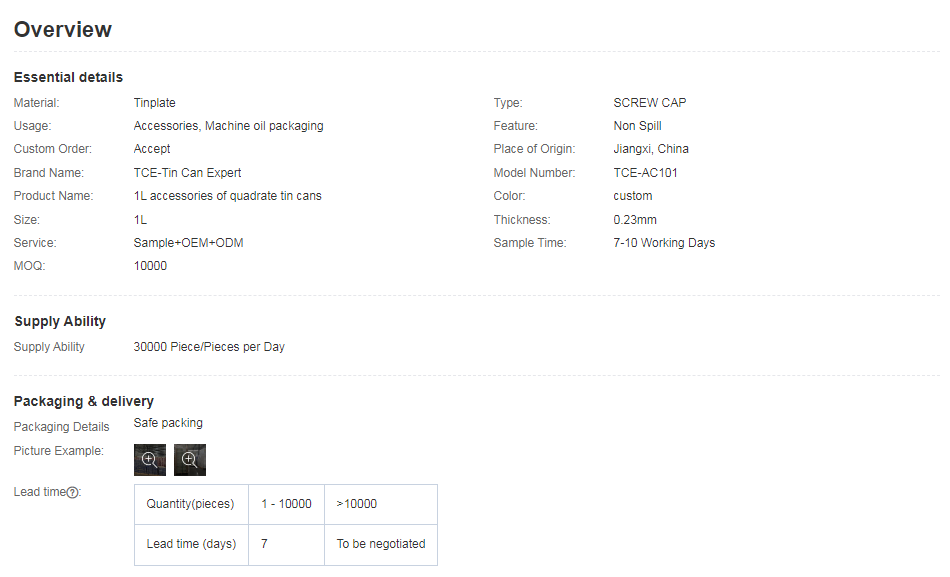Zoom the second packaging picture example
The width and height of the screenshot is (950, 577).
[190, 460]
